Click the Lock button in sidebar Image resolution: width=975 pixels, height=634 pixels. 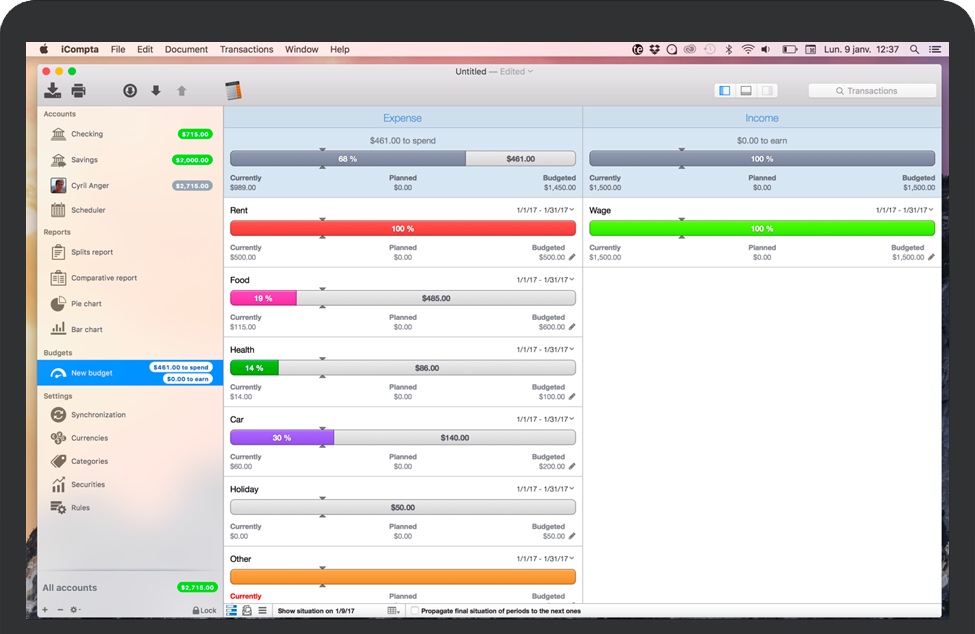pyautogui.click(x=204, y=610)
